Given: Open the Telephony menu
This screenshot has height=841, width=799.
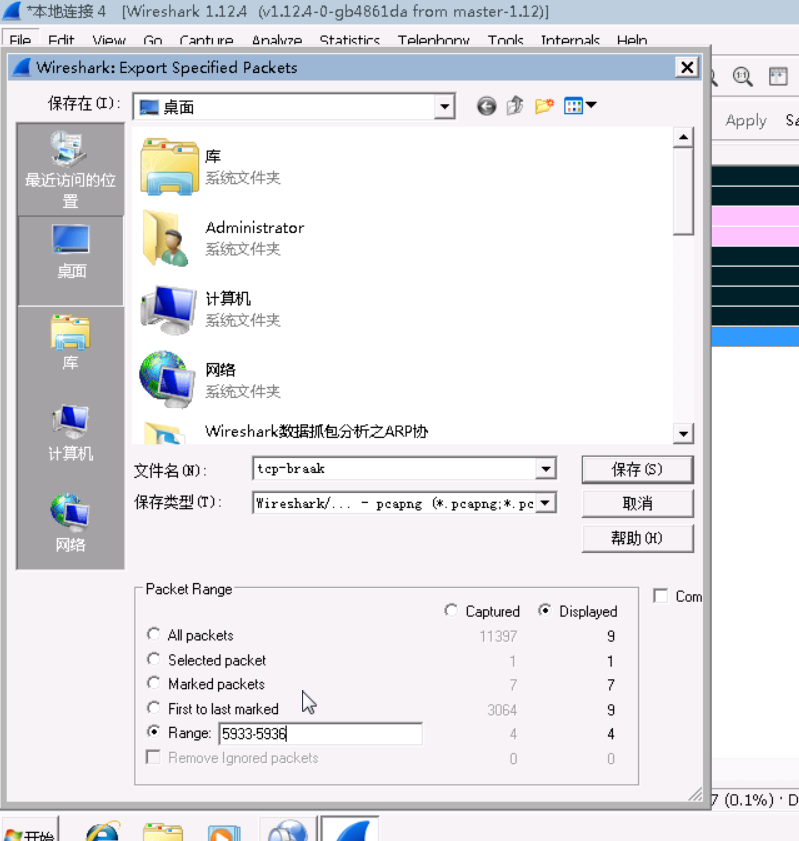Looking at the screenshot, I should (x=433, y=41).
